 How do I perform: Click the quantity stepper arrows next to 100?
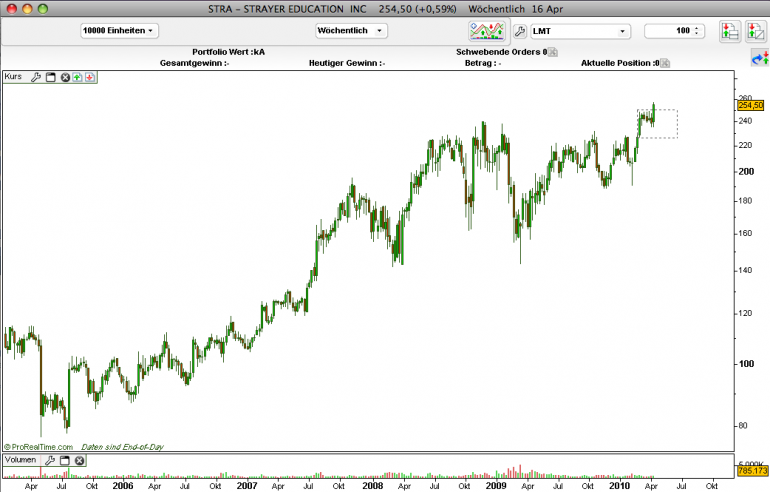click(x=697, y=31)
